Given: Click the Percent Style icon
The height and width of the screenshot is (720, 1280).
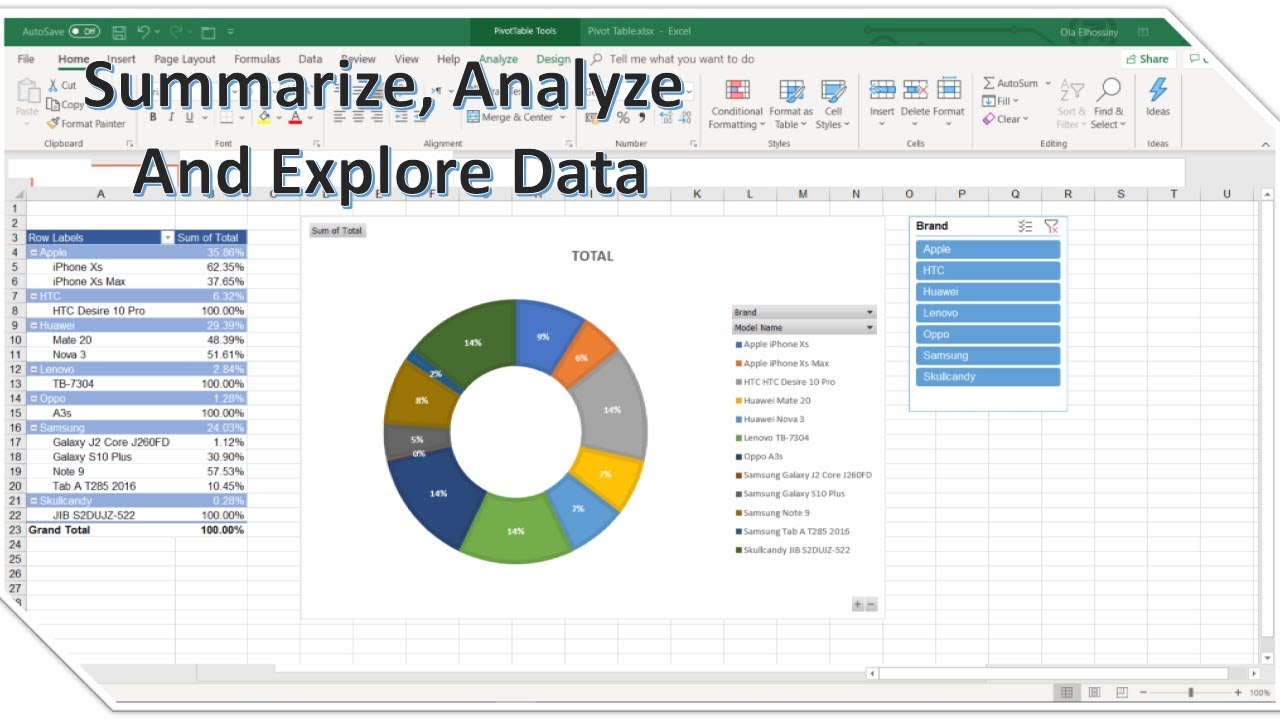Looking at the screenshot, I should (623, 118).
